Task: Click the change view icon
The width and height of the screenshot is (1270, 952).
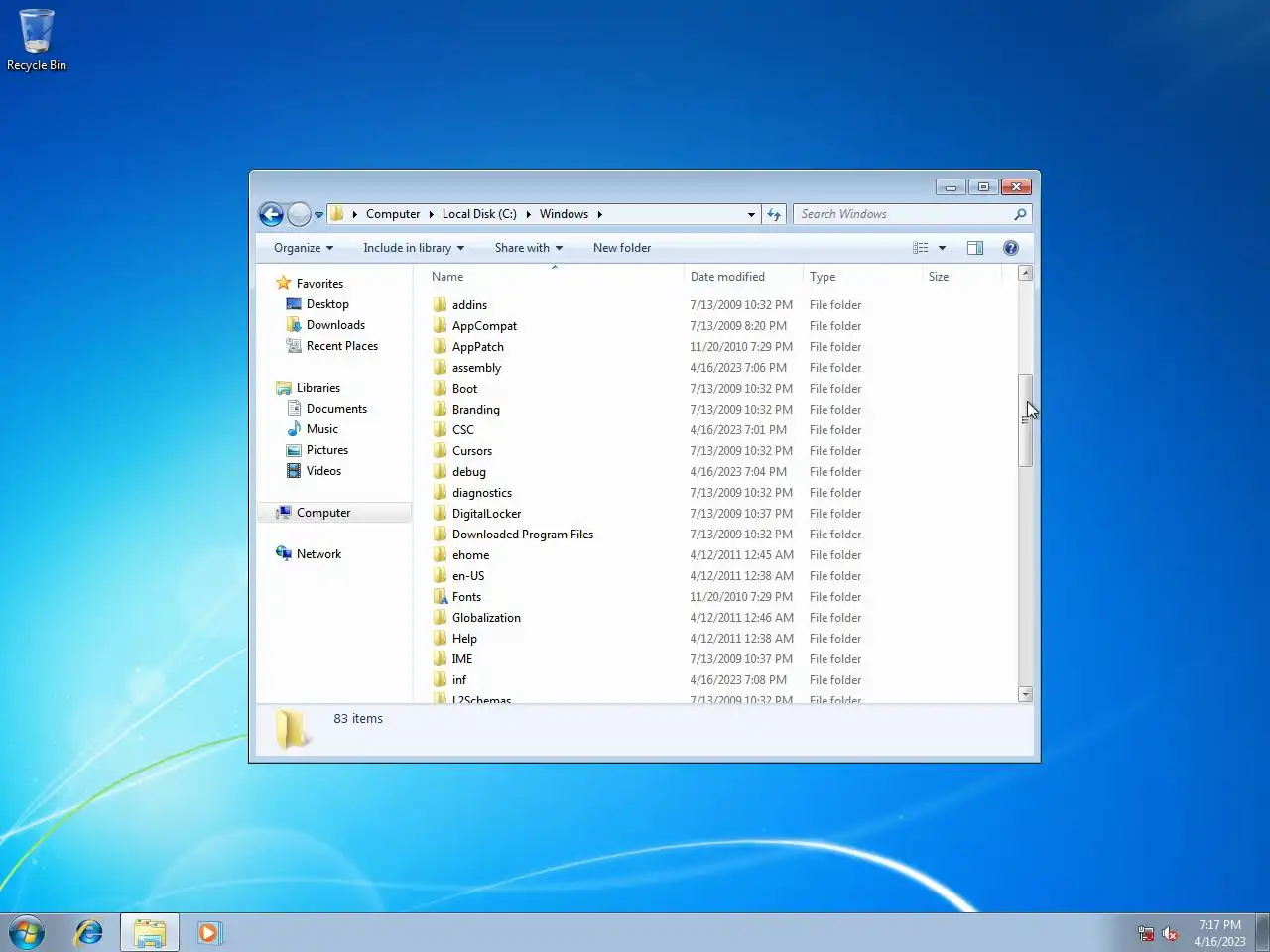Action: point(921,248)
